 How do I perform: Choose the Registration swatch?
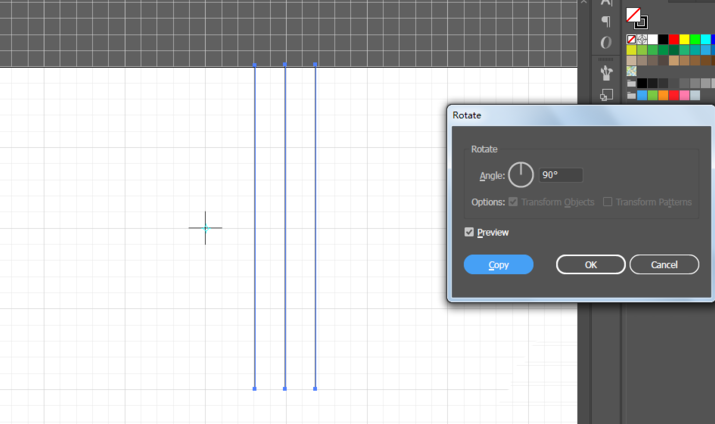tap(642, 39)
